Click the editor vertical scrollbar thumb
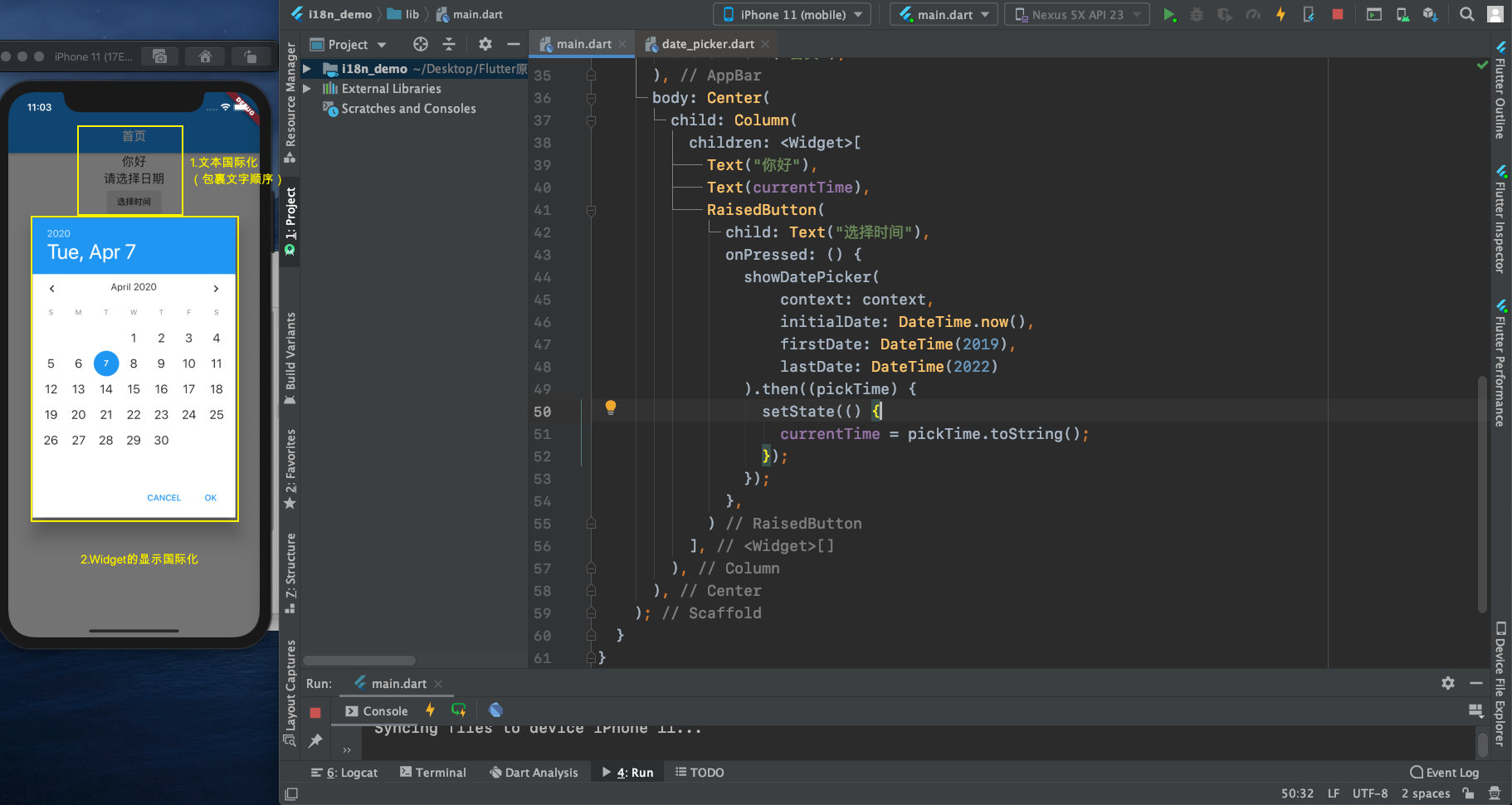This screenshot has height=805, width=1512. (1481, 494)
